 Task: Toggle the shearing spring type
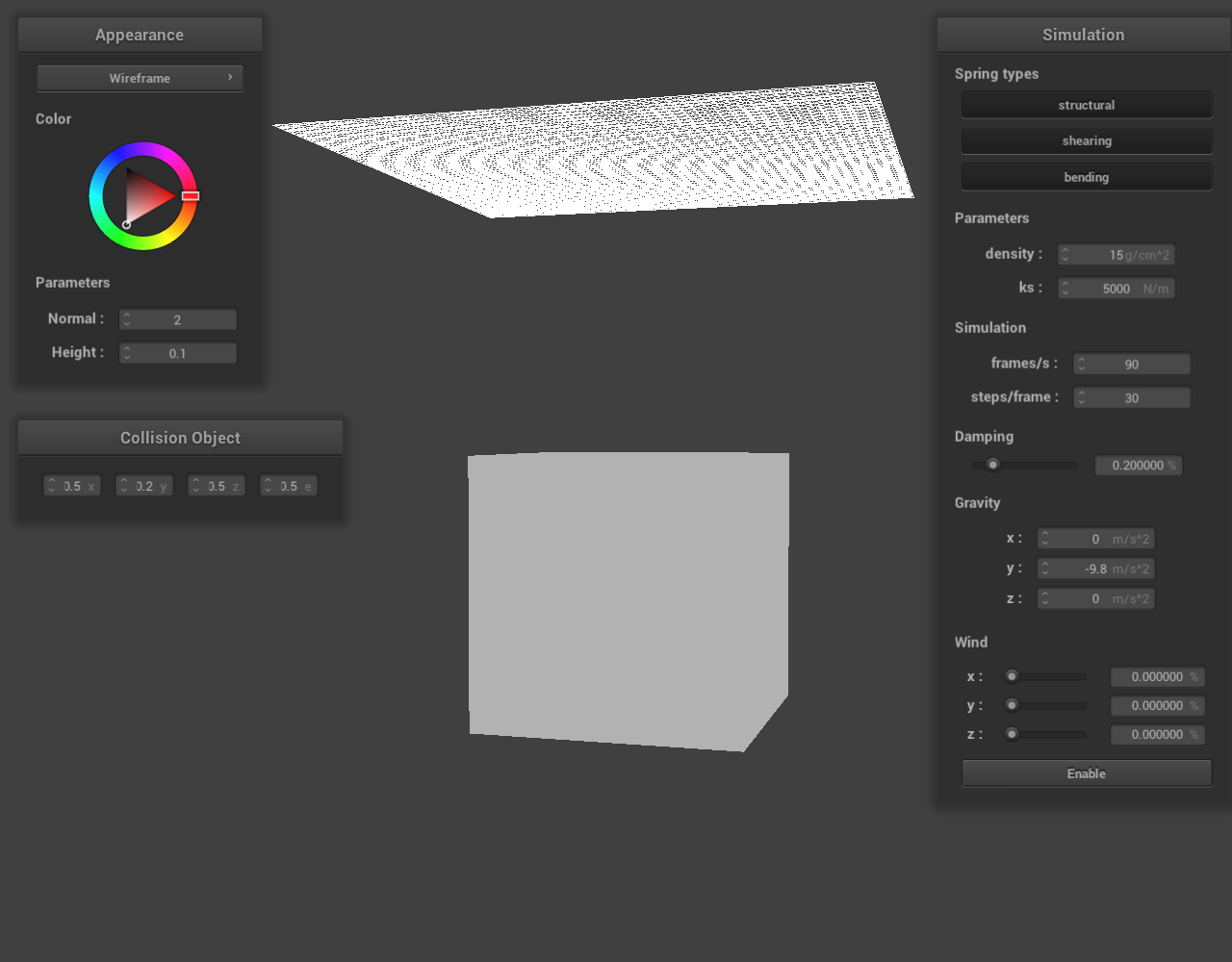(x=1086, y=140)
